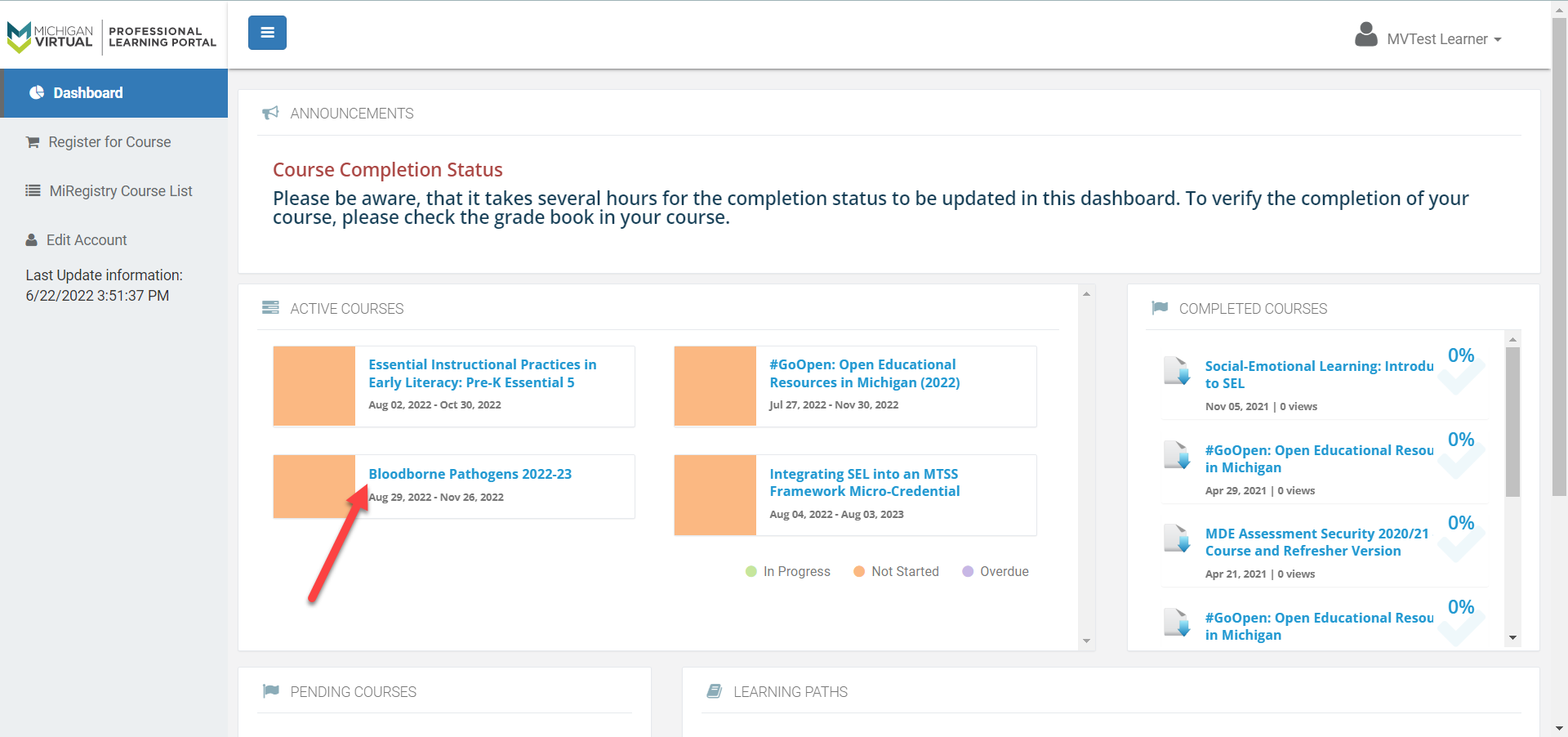Click the orange thumbnail for Bloodborne Pathogens
The image size is (1568, 737).
[x=314, y=486]
